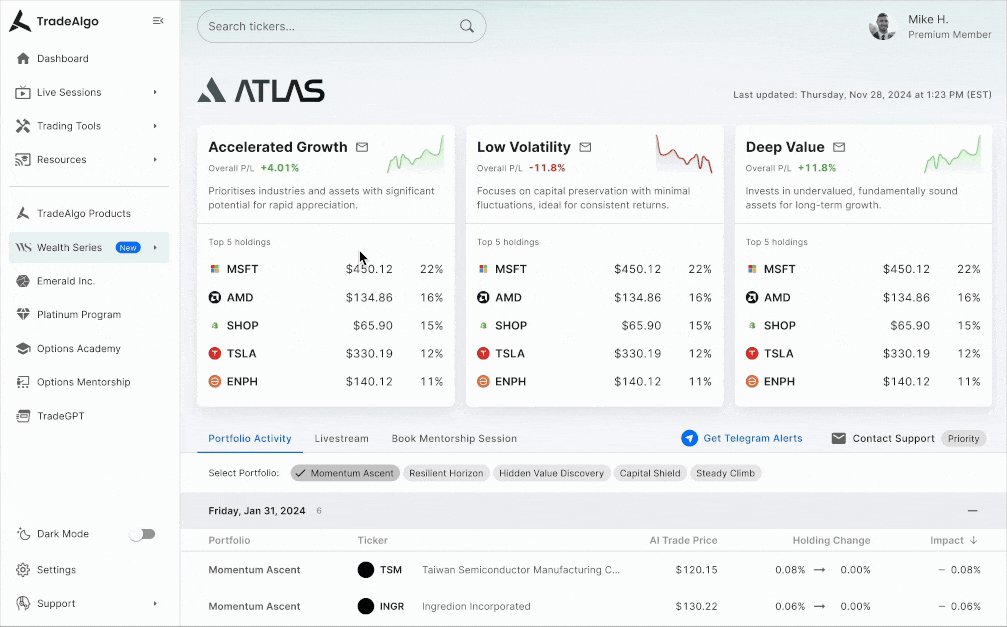Screen dimensions: 1007x627
Task: Click the search magnifier icon
Action: [467, 26]
